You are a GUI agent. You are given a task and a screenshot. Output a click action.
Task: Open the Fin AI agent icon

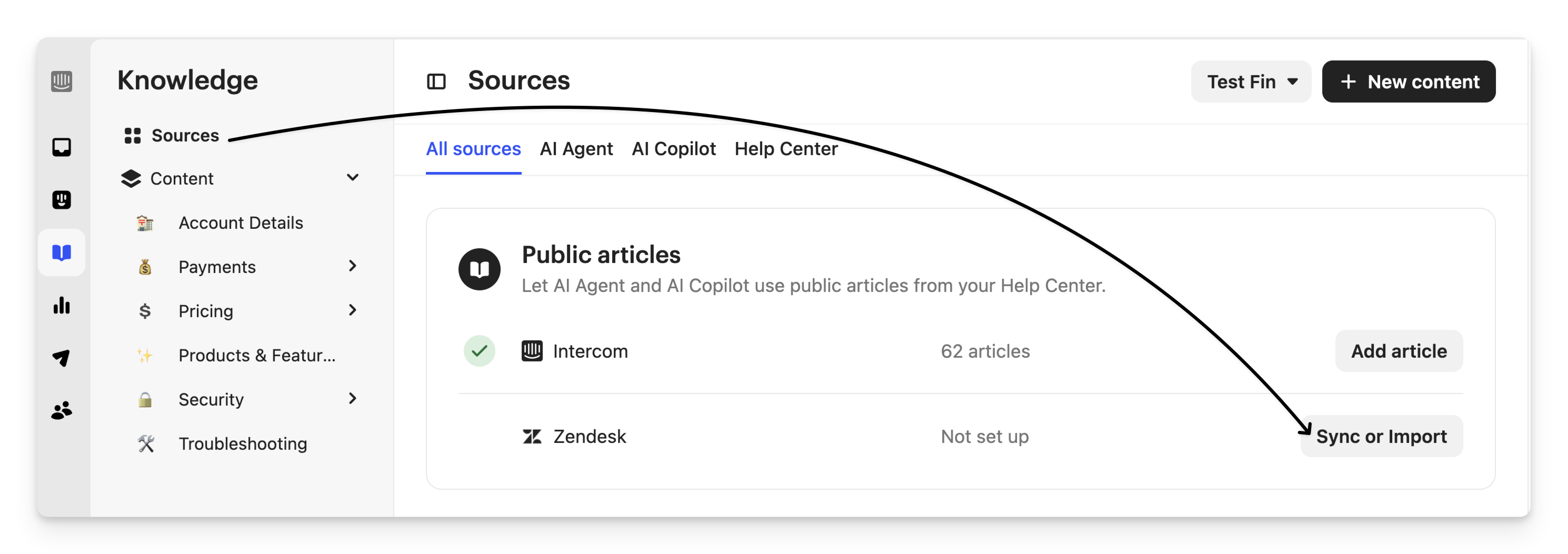pos(62,199)
